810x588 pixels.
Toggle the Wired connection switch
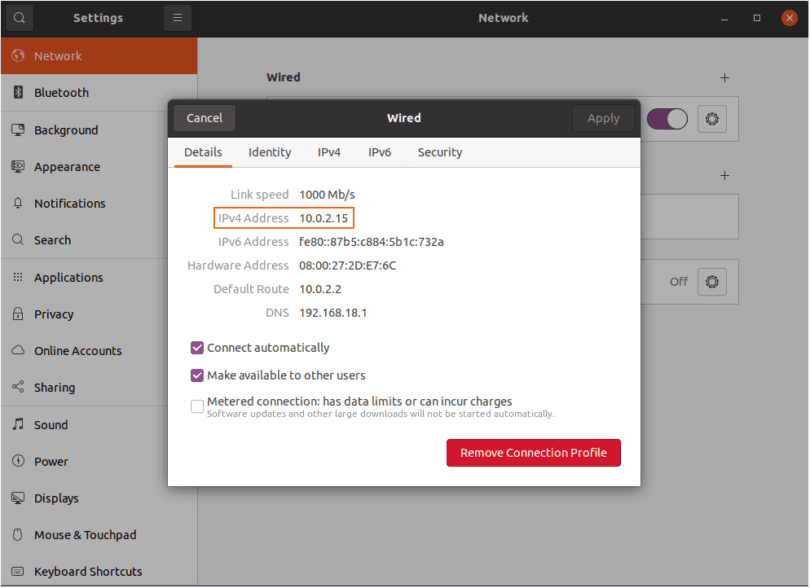click(x=667, y=119)
